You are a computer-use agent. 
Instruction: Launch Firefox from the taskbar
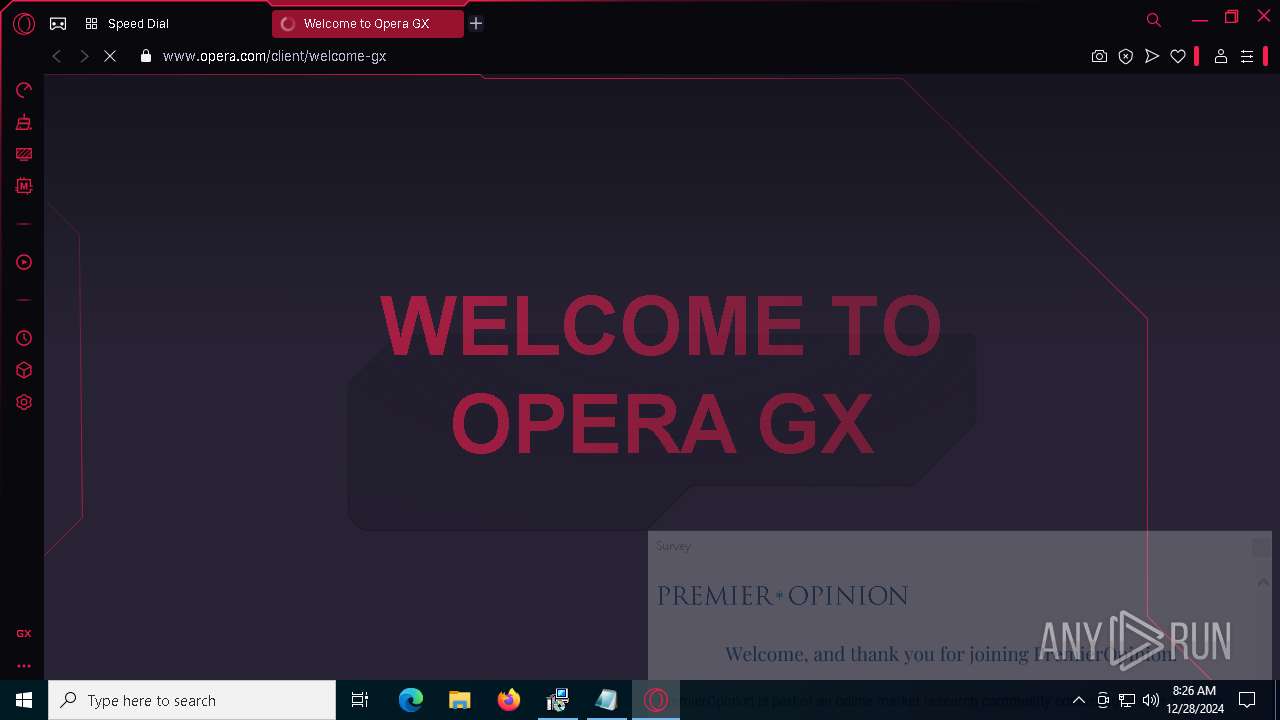click(509, 700)
